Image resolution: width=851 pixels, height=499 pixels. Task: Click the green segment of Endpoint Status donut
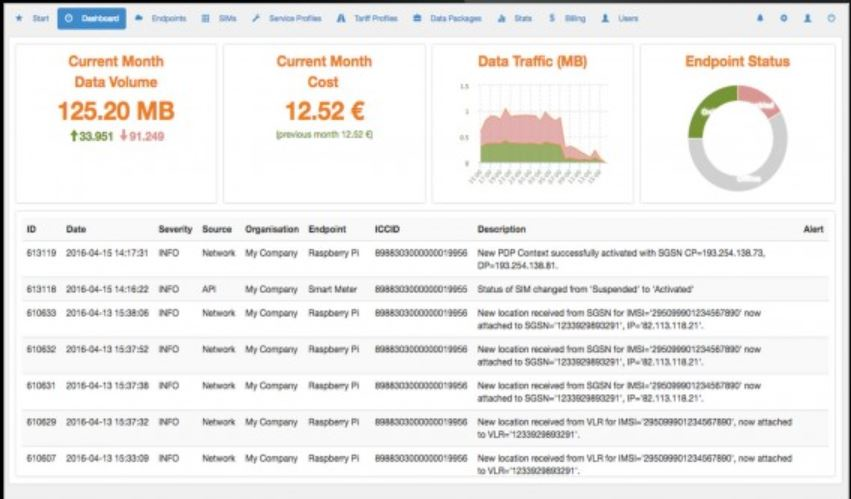click(x=706, y=111)
